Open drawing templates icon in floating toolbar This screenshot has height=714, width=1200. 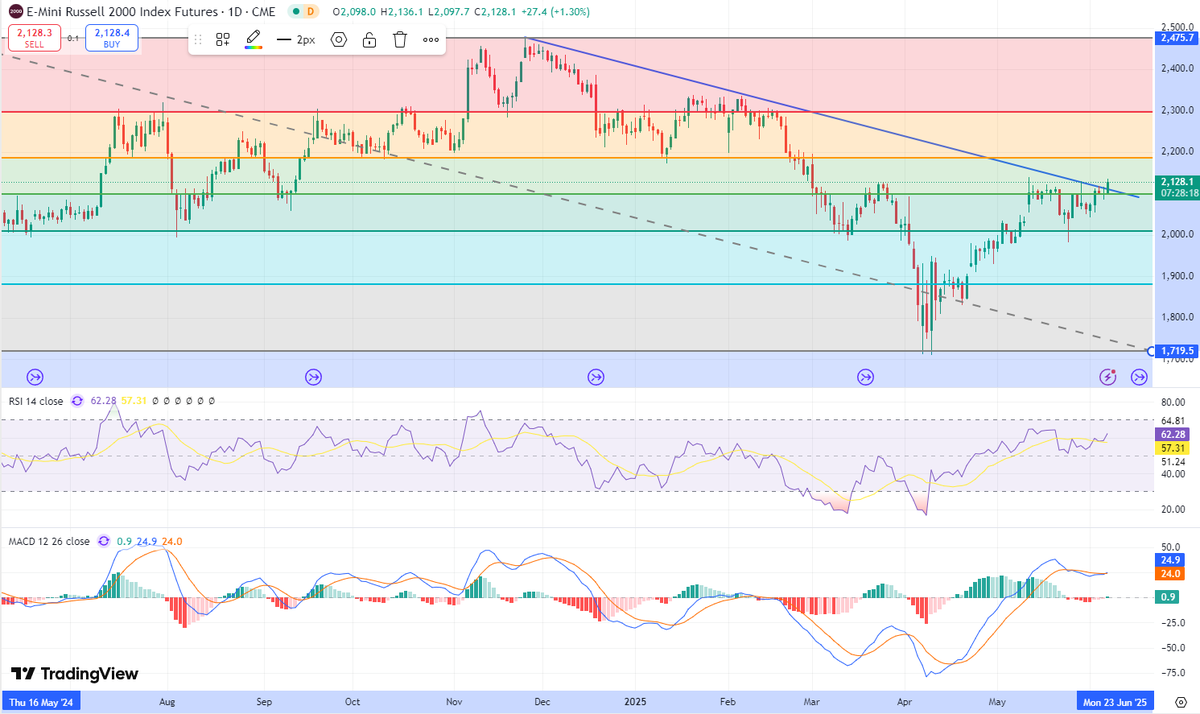(223, 40)
